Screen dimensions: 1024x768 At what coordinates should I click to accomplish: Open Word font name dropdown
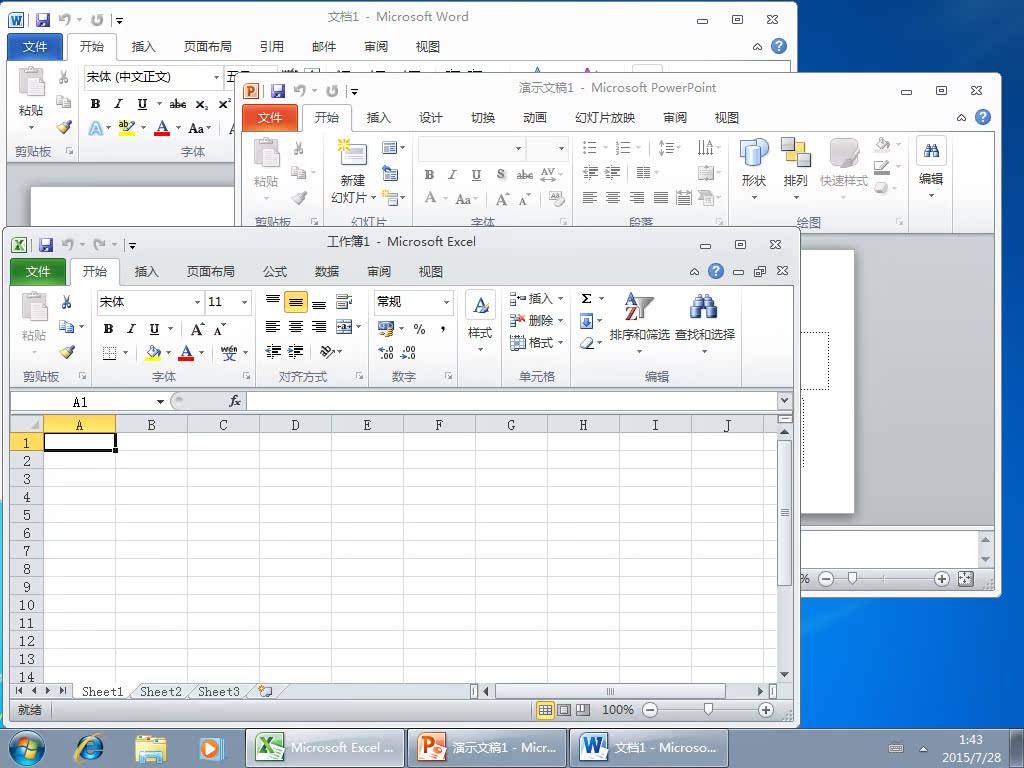[216, 77]
